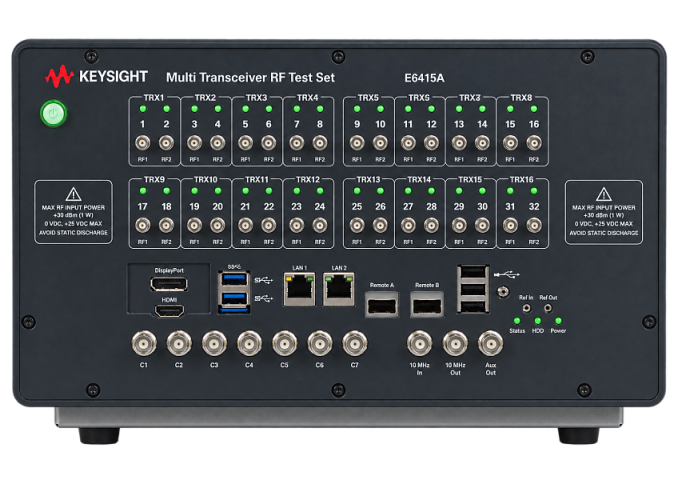Click RF connector numbered 23
Viewport: 678px width, 480px height.
297,225
